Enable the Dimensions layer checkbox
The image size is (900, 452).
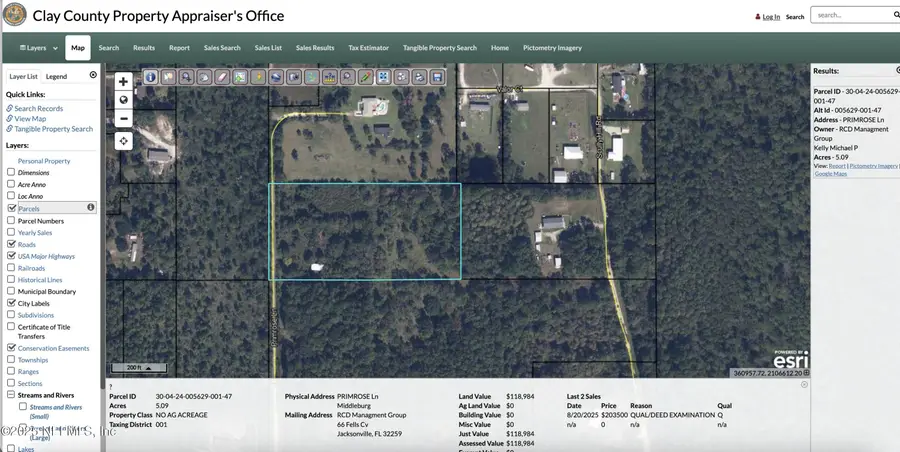click(11, 172)
